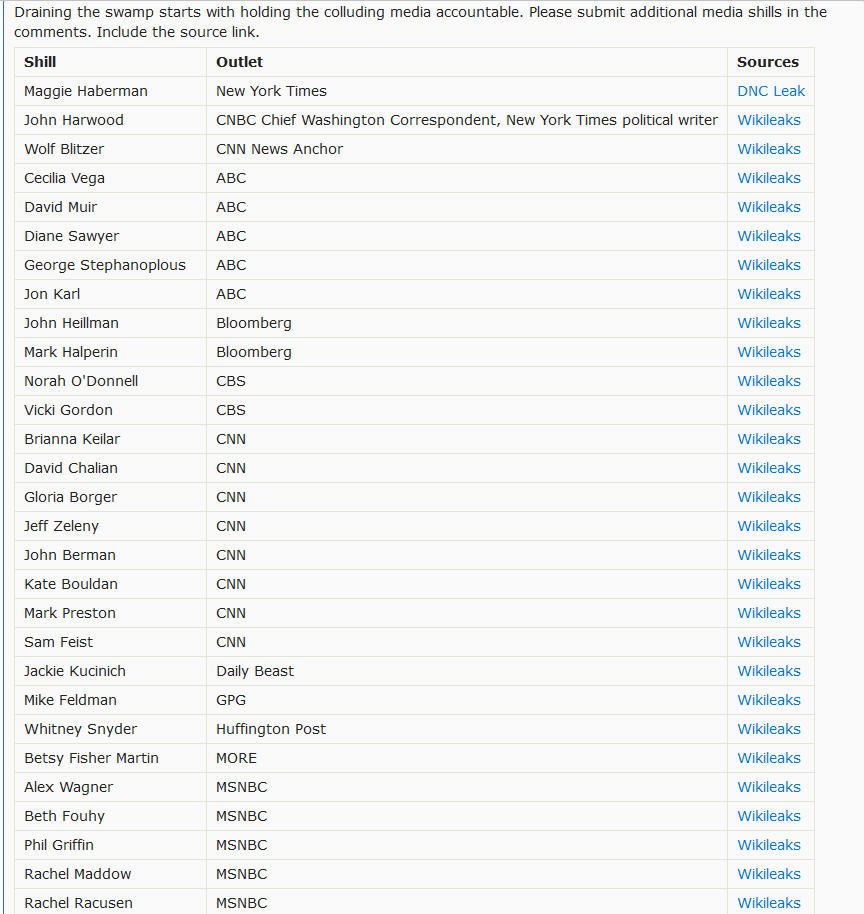Open Wikileaks link in Betsy Fisher Martin row

768,758
